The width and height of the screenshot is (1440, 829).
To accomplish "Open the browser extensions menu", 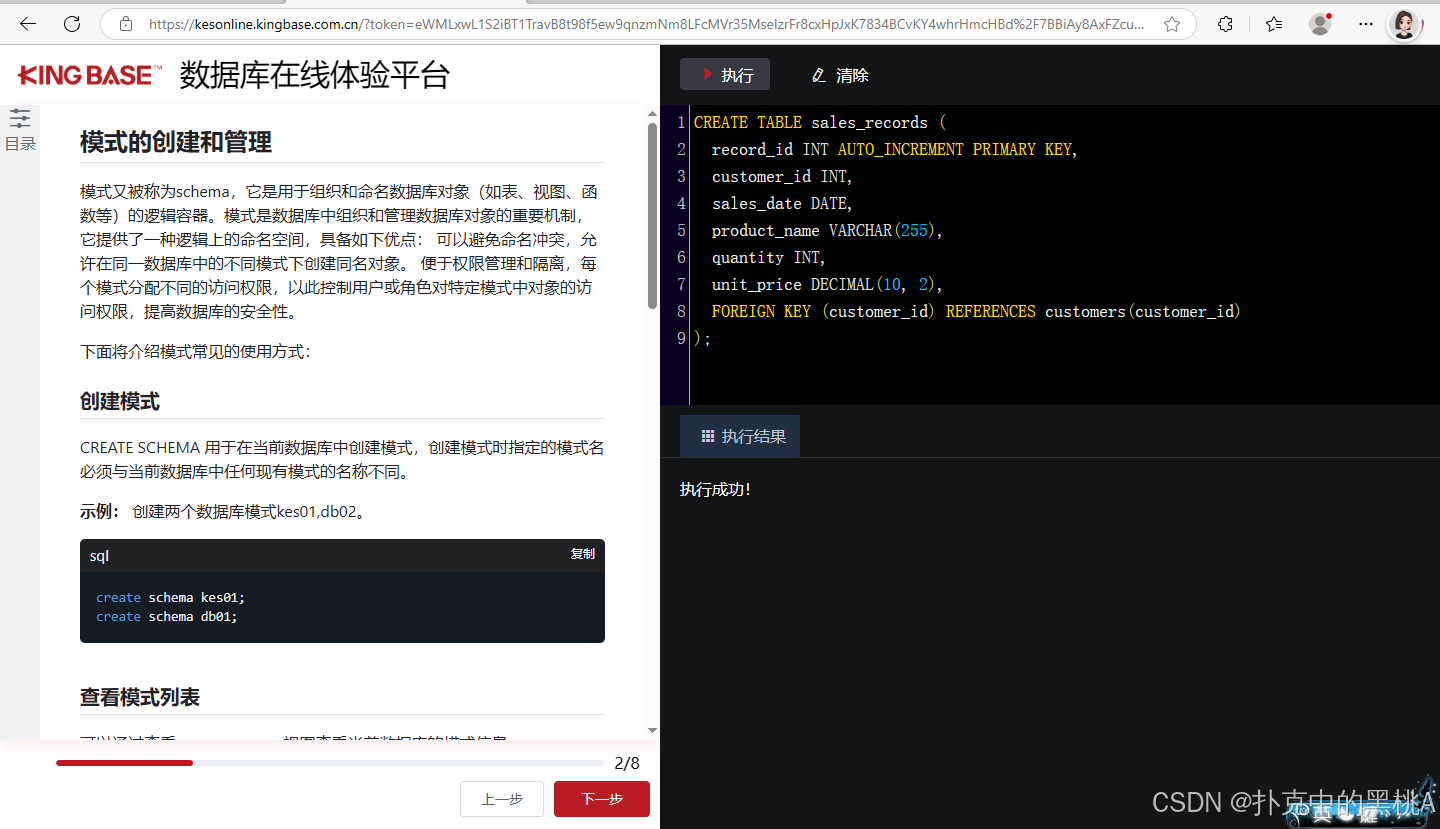I will coord(1226,24).
